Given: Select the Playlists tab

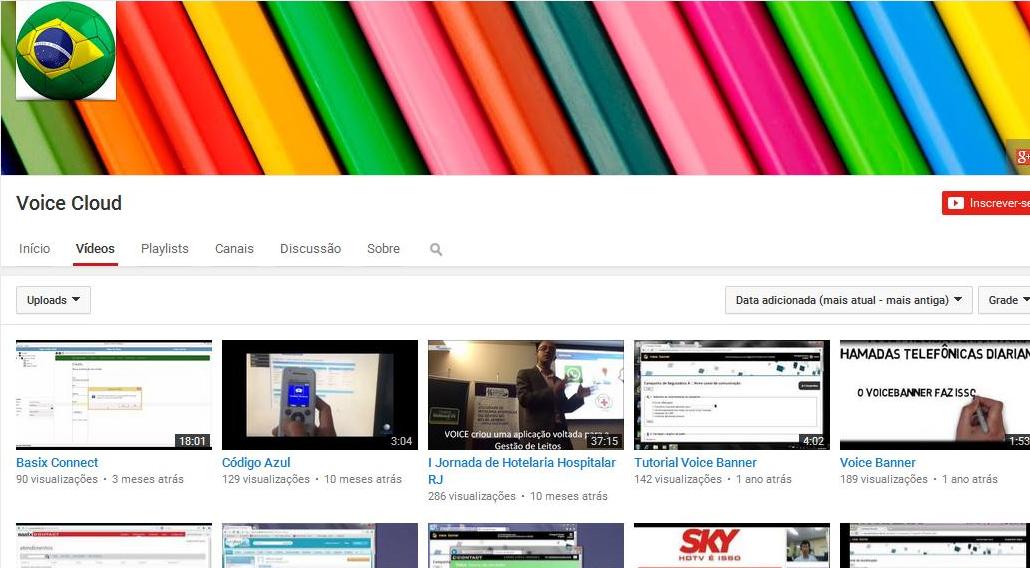Looking at the screenshot, I should click(x=164, y=249).
